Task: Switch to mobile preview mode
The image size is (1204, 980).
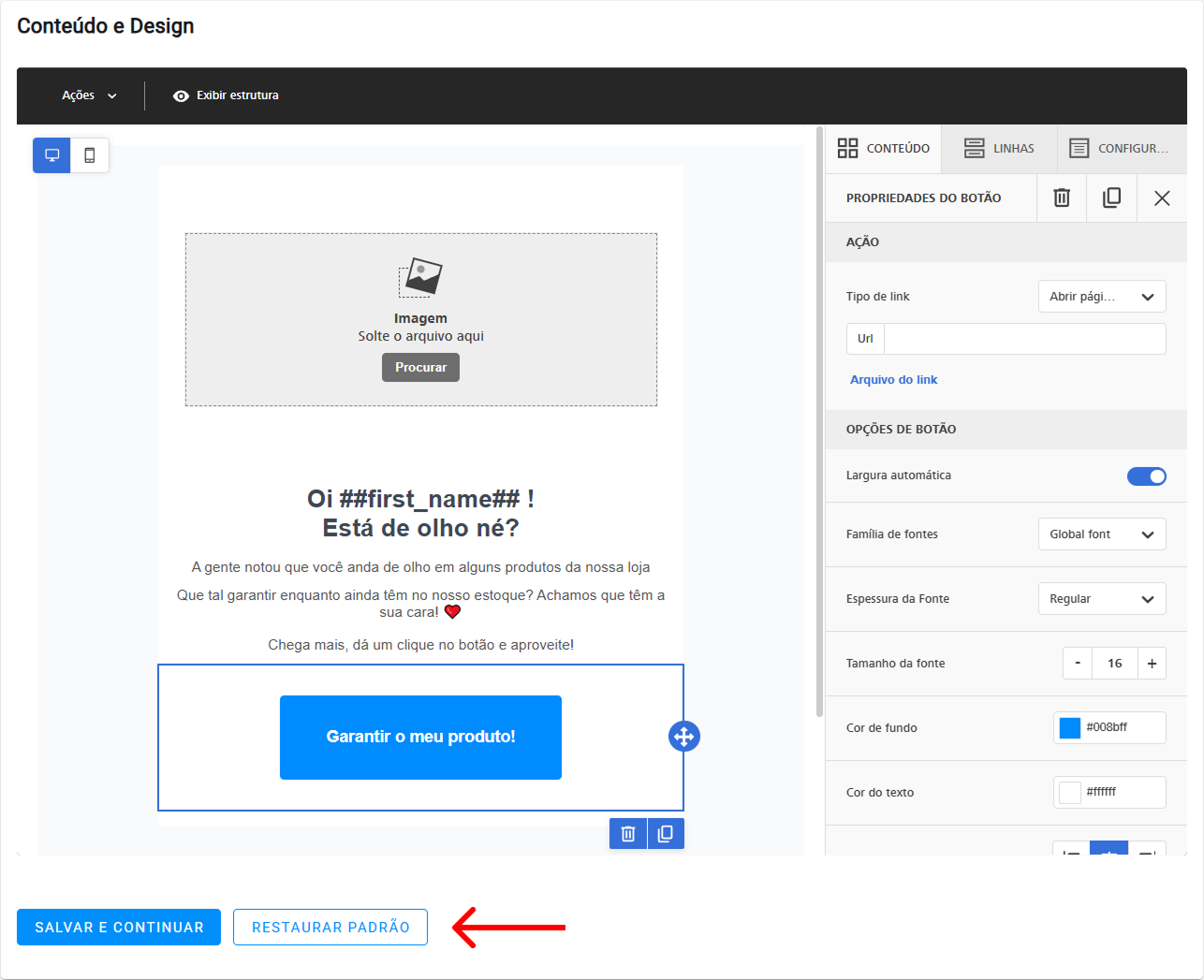Action: tap(90, 155)
